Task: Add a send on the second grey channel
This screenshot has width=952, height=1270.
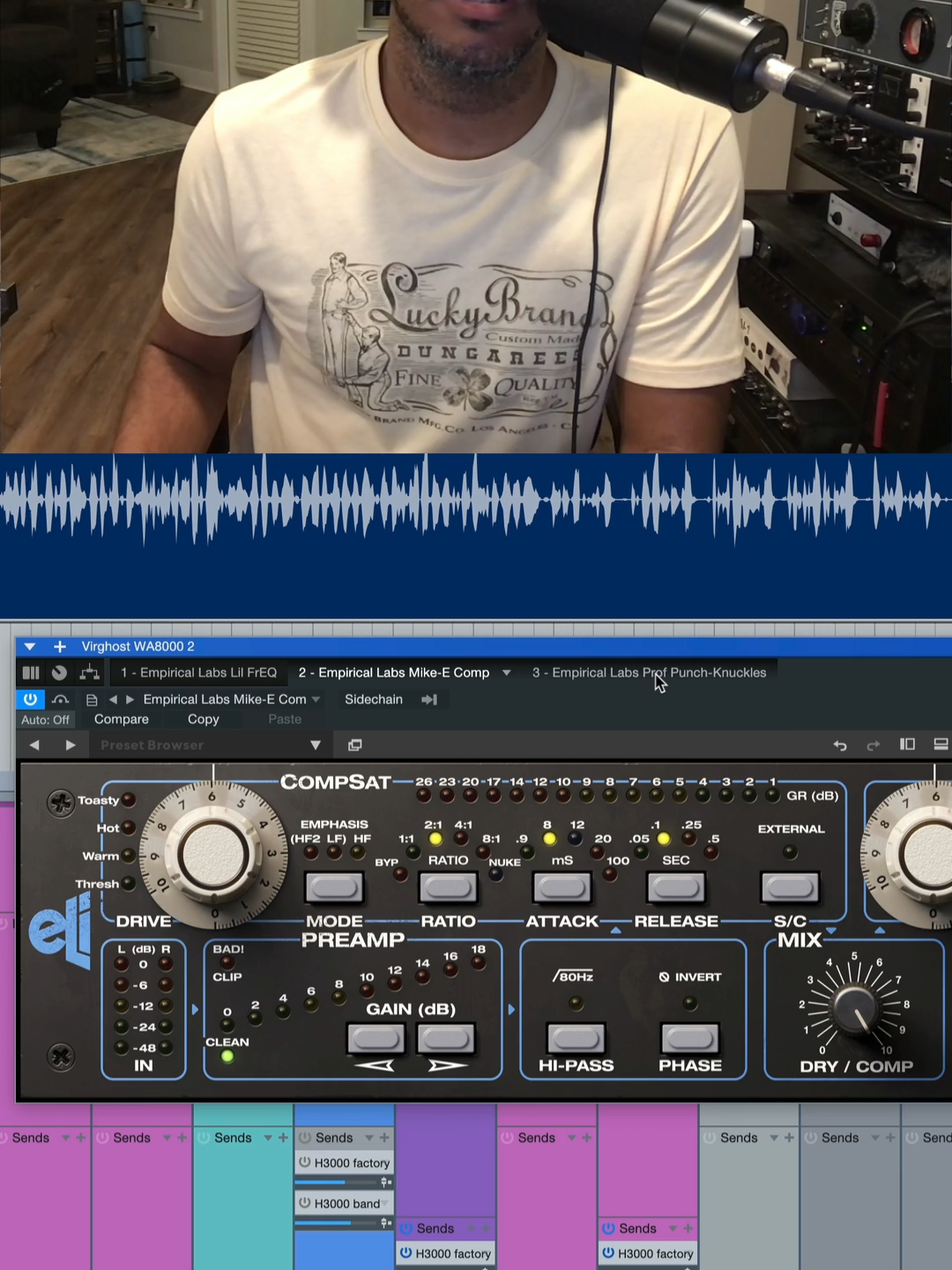Action: coord(890,1138)
